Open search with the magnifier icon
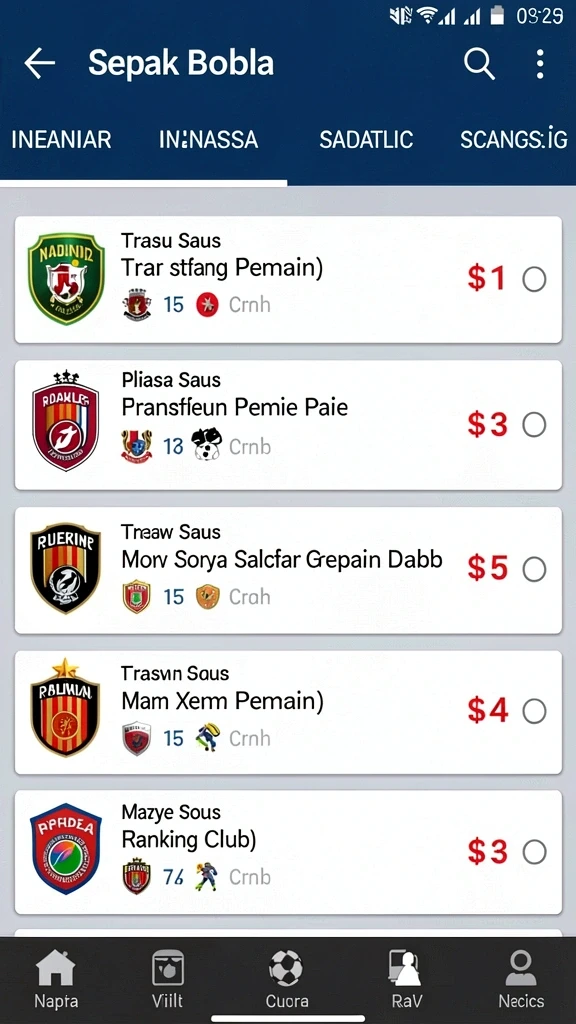 [x=479, y=63]
